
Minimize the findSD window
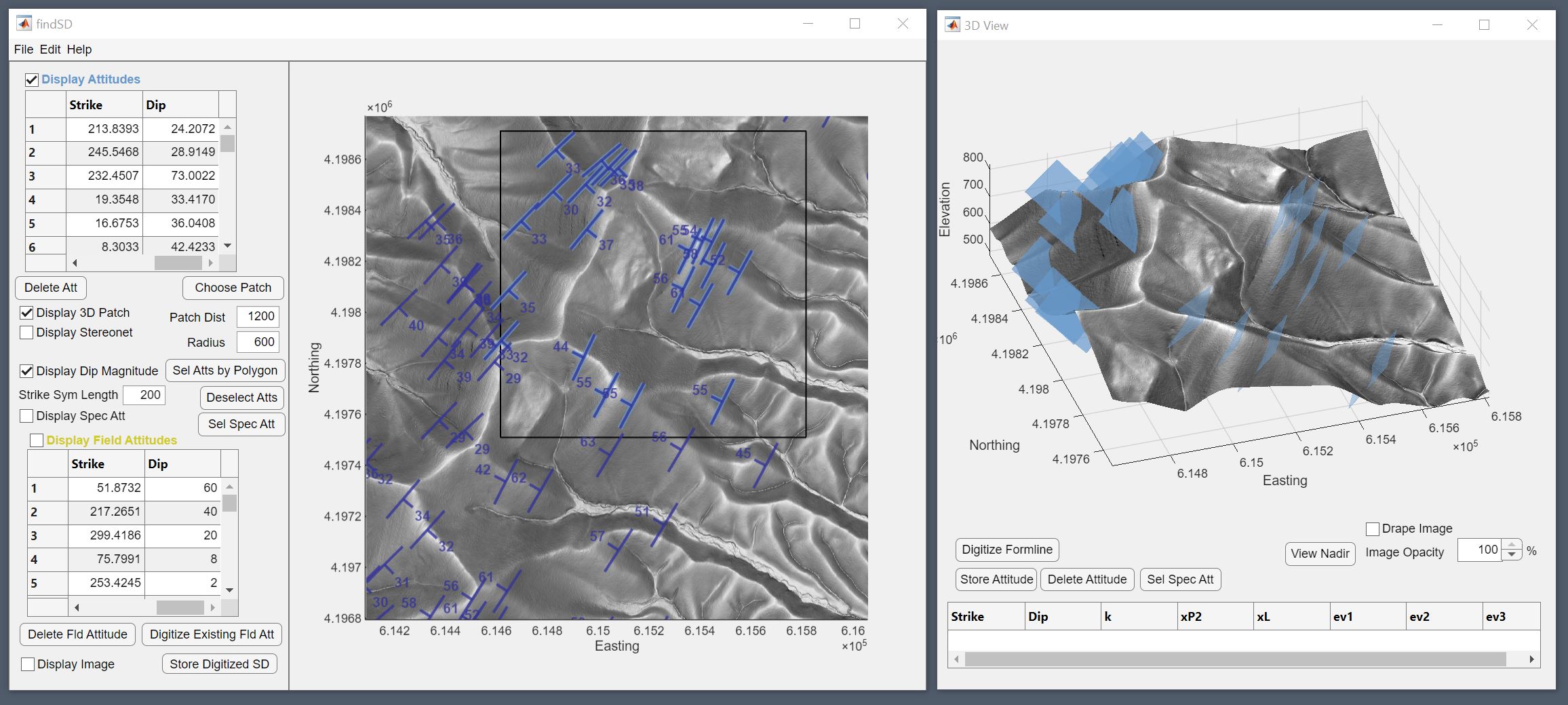click(808, 24)
